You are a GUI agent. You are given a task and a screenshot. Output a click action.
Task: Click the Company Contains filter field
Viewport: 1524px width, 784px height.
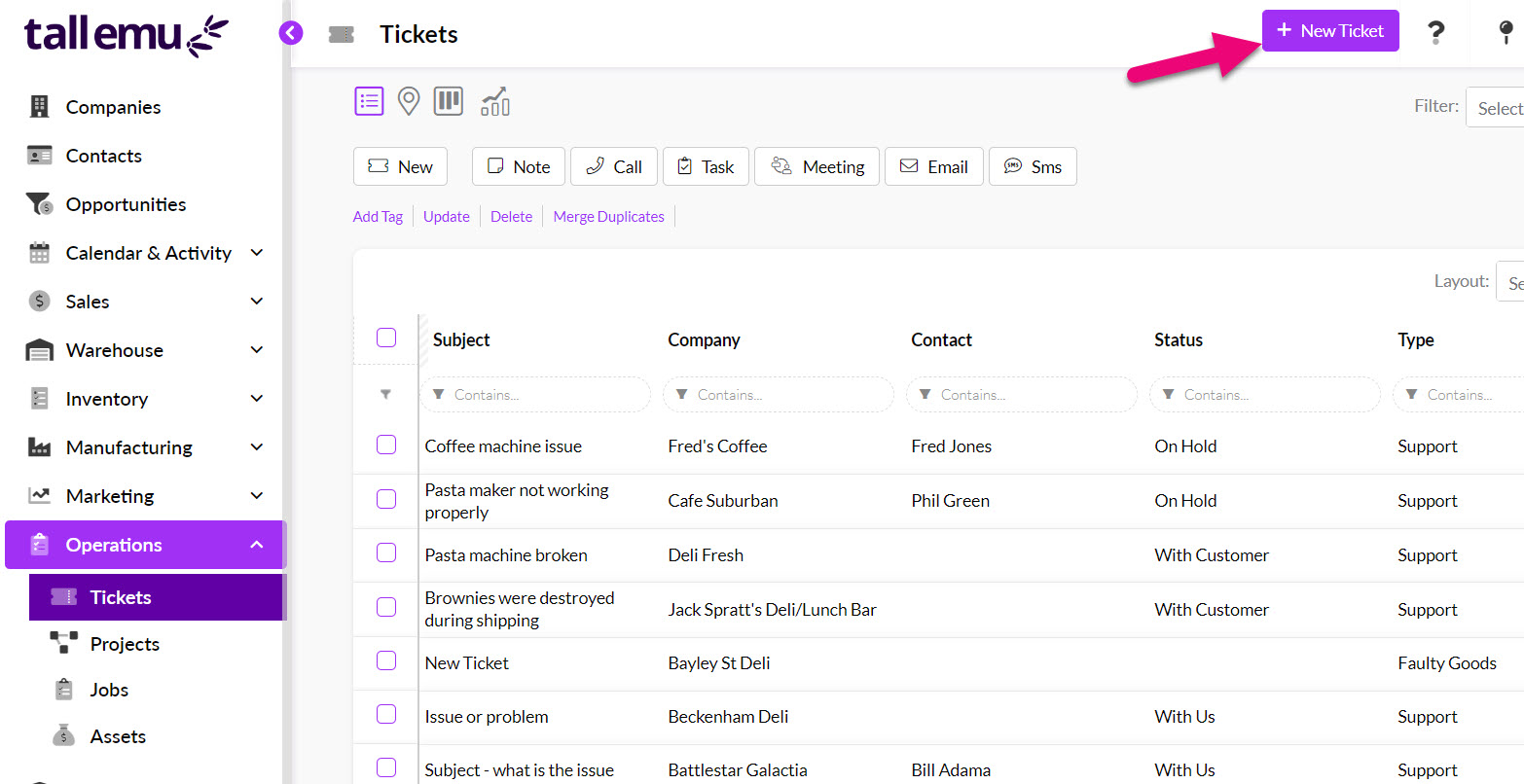click(779, 395)
